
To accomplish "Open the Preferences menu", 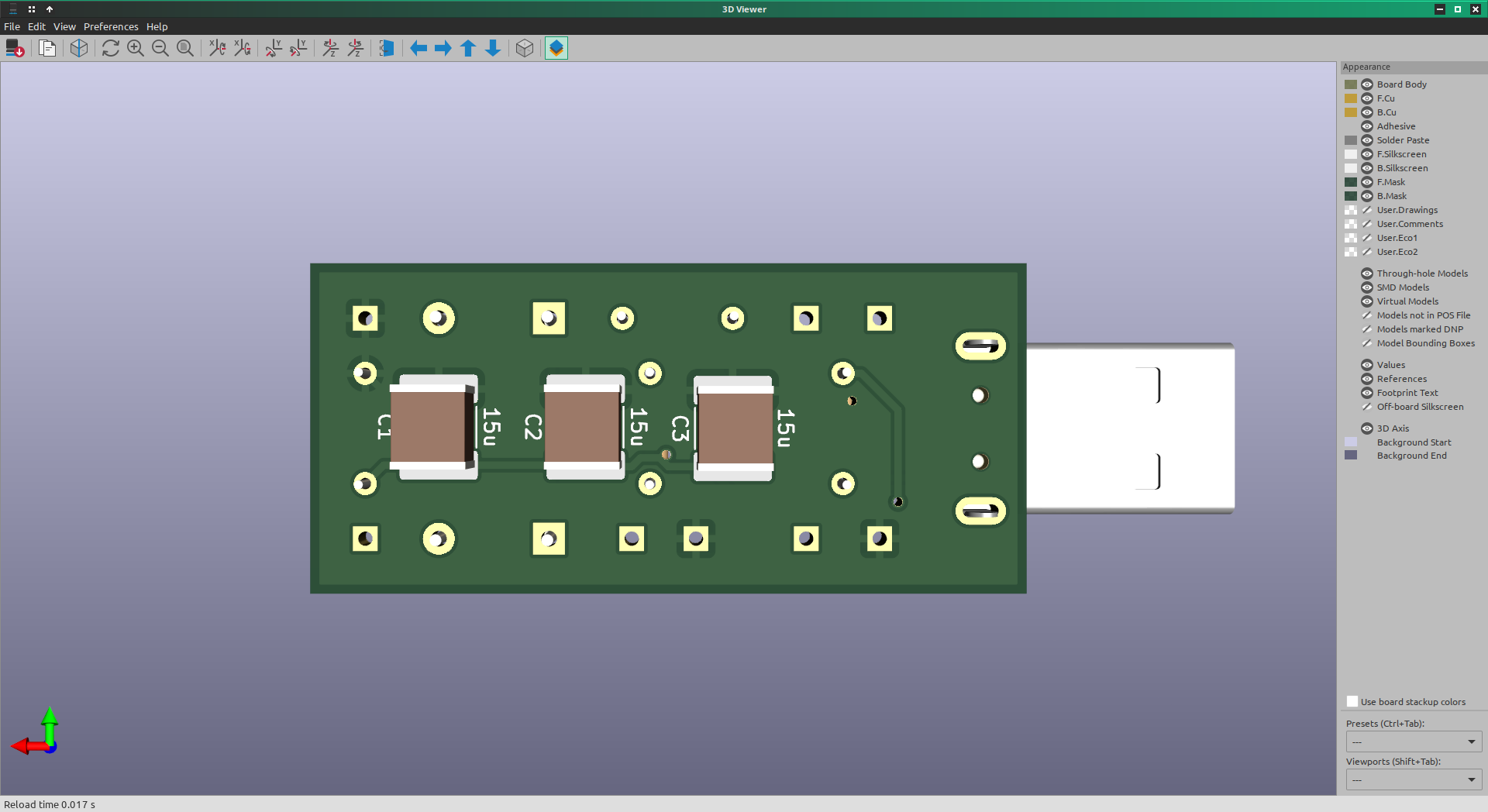I will (111, 26).
